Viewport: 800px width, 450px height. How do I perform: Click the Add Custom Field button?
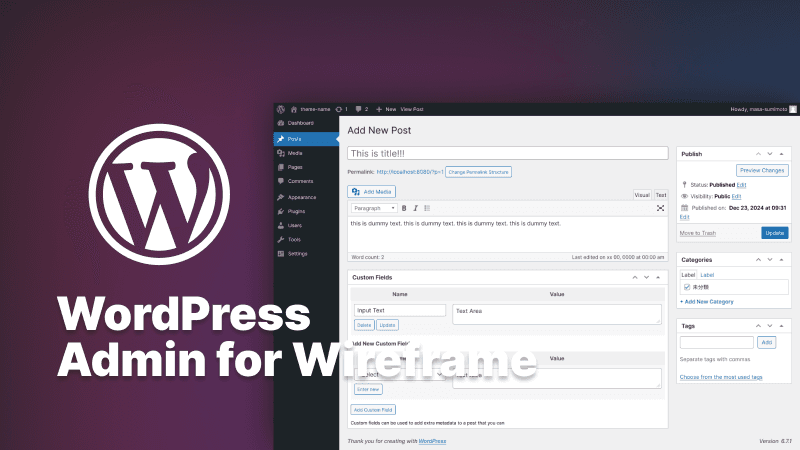point(373,410)
